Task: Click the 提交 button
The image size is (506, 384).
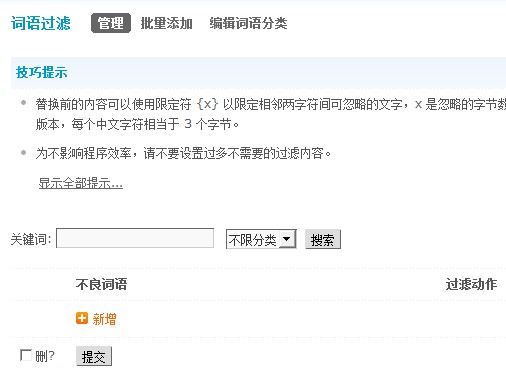Action: coord(94,356)
